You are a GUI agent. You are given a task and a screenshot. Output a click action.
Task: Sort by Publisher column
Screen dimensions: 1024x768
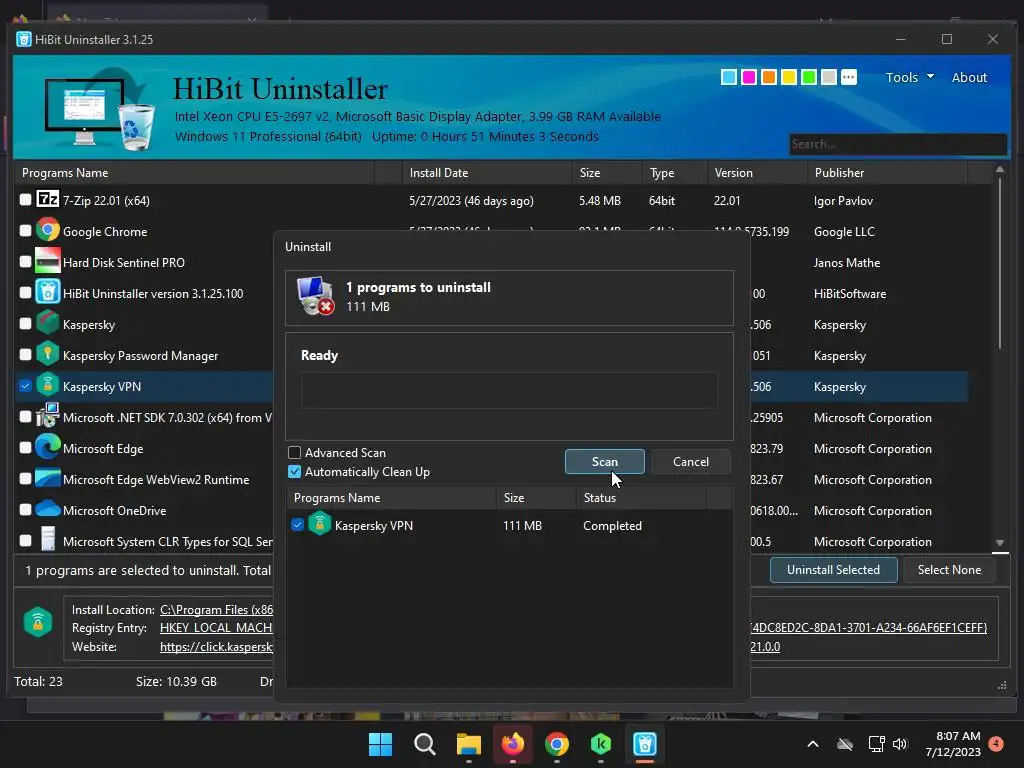(887, 172)
